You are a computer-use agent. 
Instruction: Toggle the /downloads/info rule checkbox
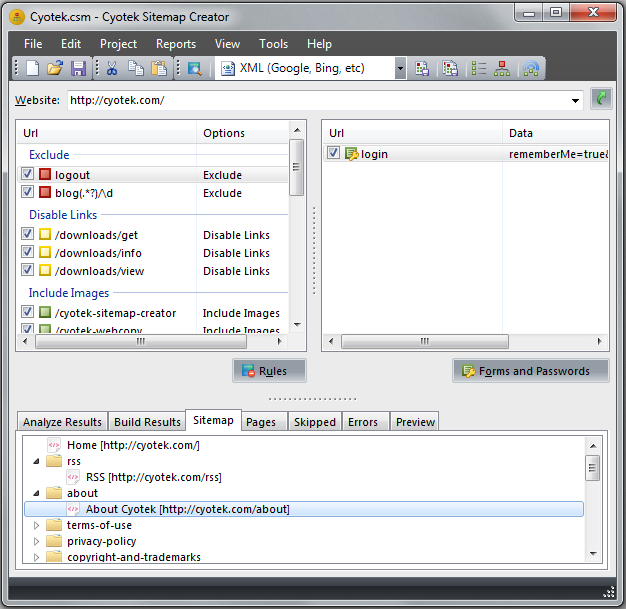[27, 252]
